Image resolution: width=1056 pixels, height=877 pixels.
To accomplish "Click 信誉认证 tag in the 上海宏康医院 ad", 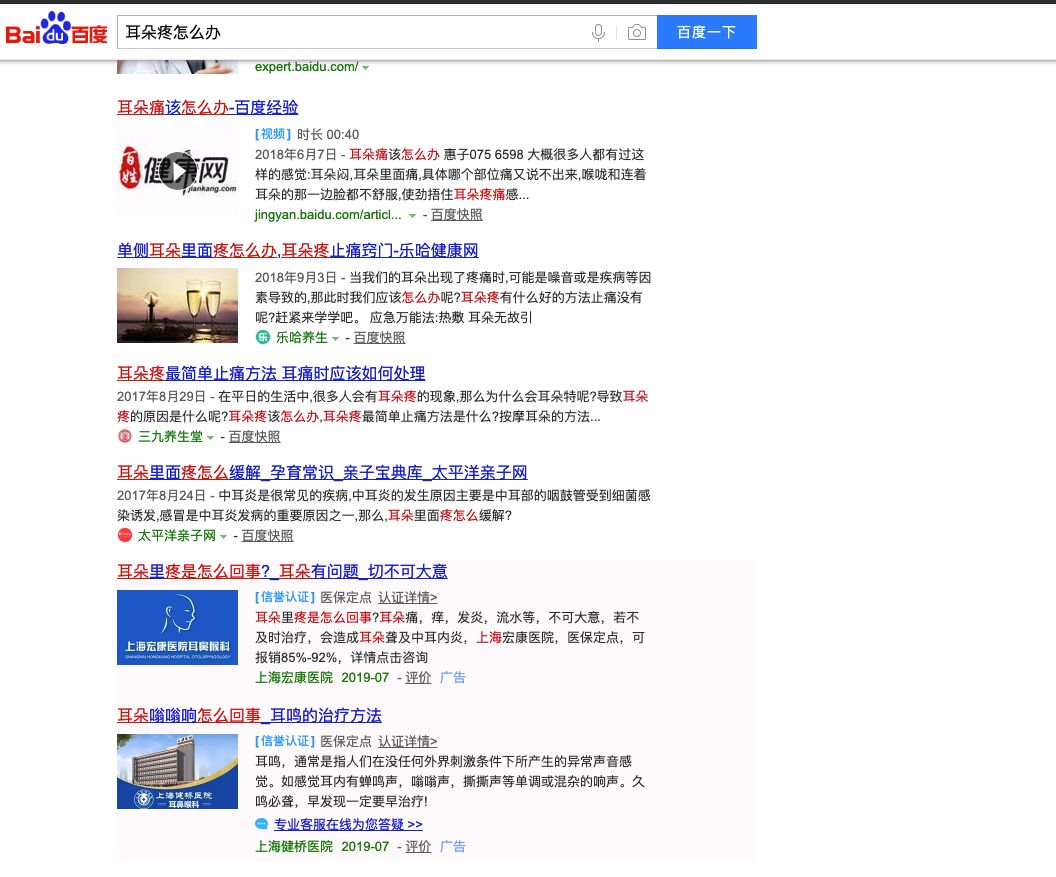I will [x=285, y=597].
